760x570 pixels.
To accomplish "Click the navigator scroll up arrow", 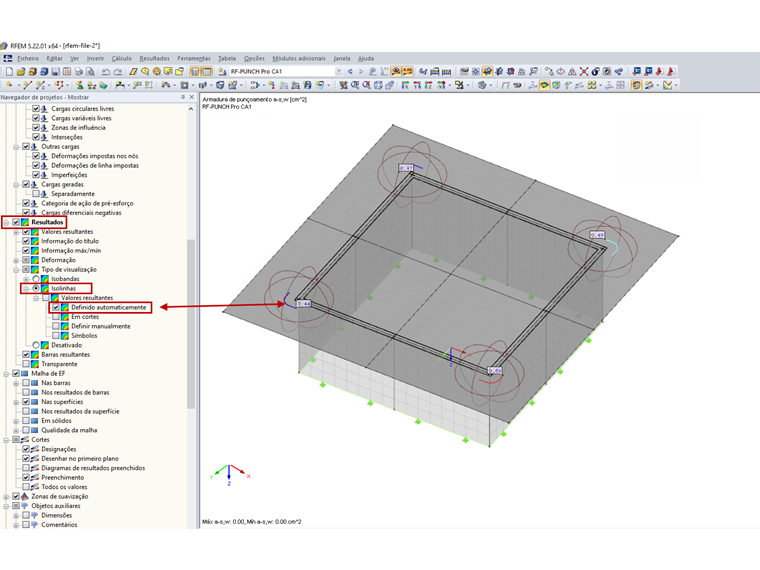I will click(x=191, y=109).
